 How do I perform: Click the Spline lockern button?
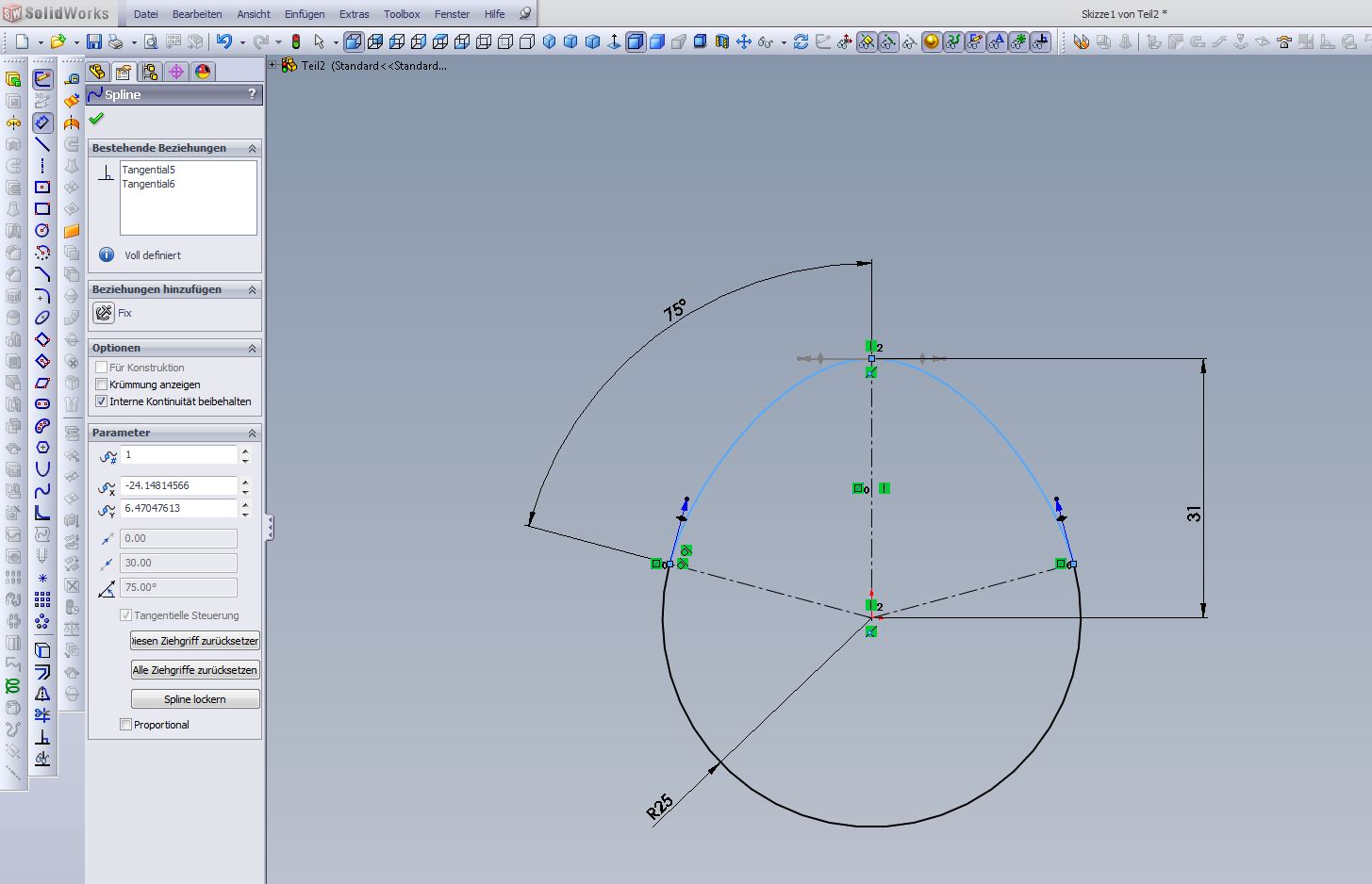[195, 699]
